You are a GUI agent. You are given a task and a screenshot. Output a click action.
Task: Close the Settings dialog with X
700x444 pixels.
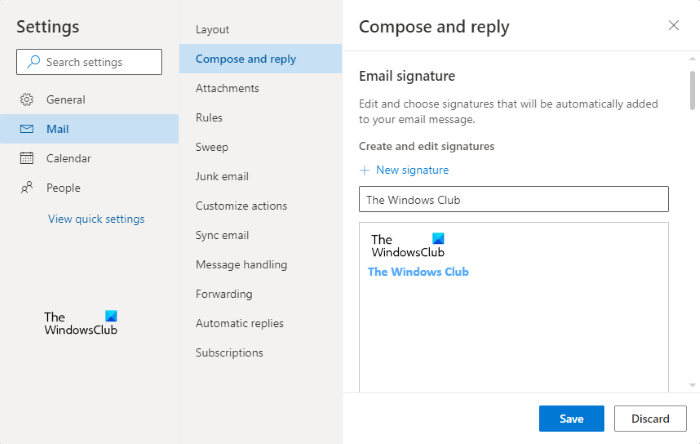click(673, 25)
